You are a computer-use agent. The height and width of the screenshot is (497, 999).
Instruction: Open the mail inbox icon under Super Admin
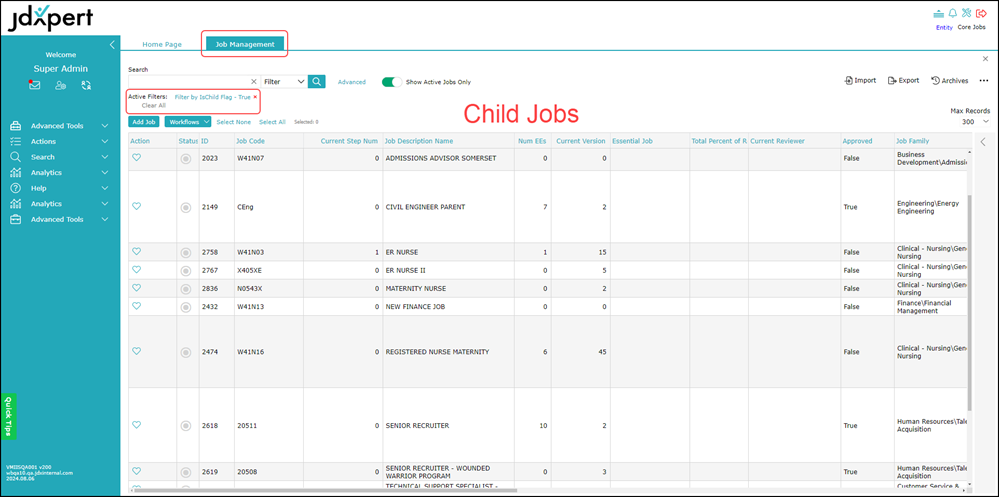coord(34,85)
